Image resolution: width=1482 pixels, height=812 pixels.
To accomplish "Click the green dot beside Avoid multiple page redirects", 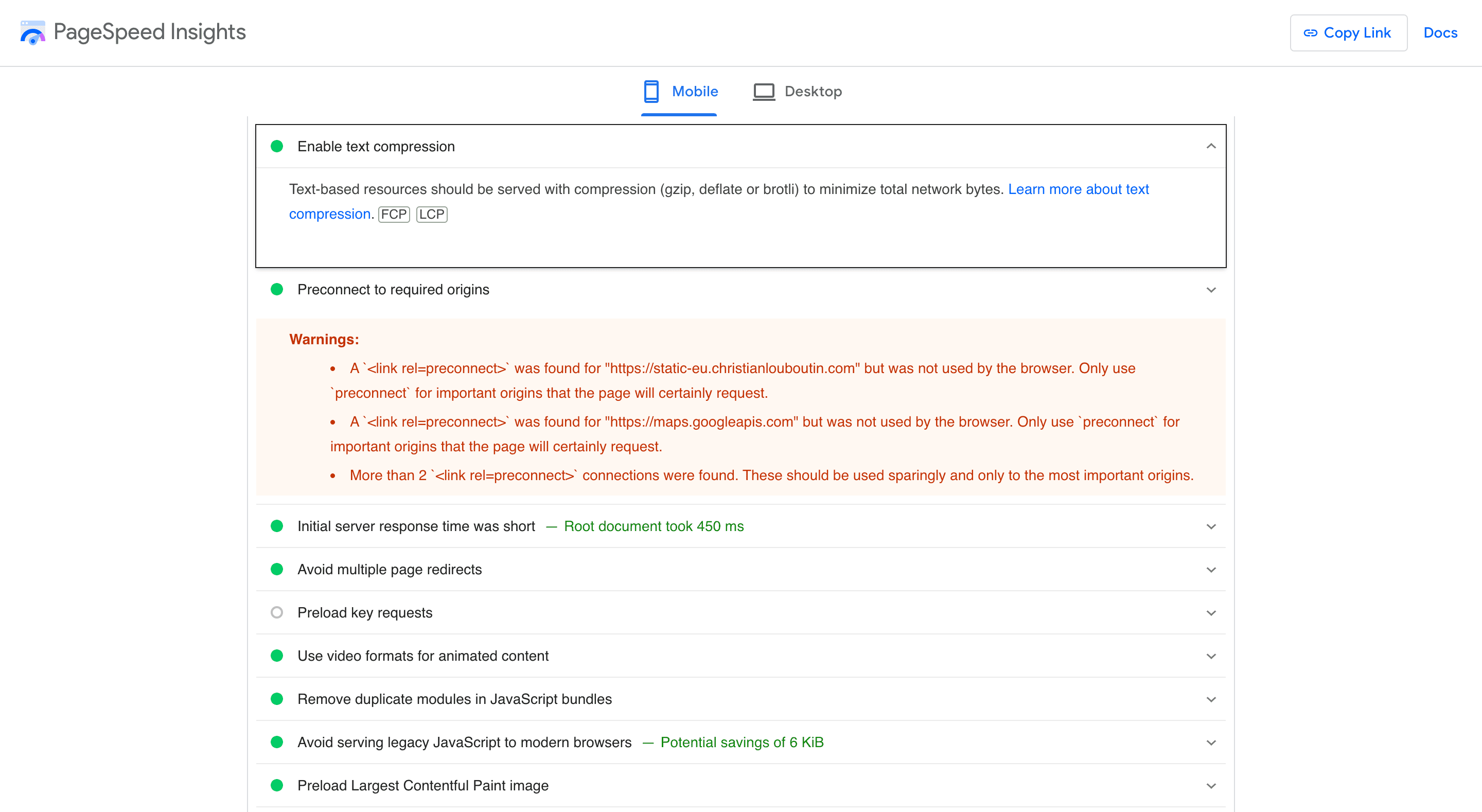I will pyautogui.click(x=277, y=569).
